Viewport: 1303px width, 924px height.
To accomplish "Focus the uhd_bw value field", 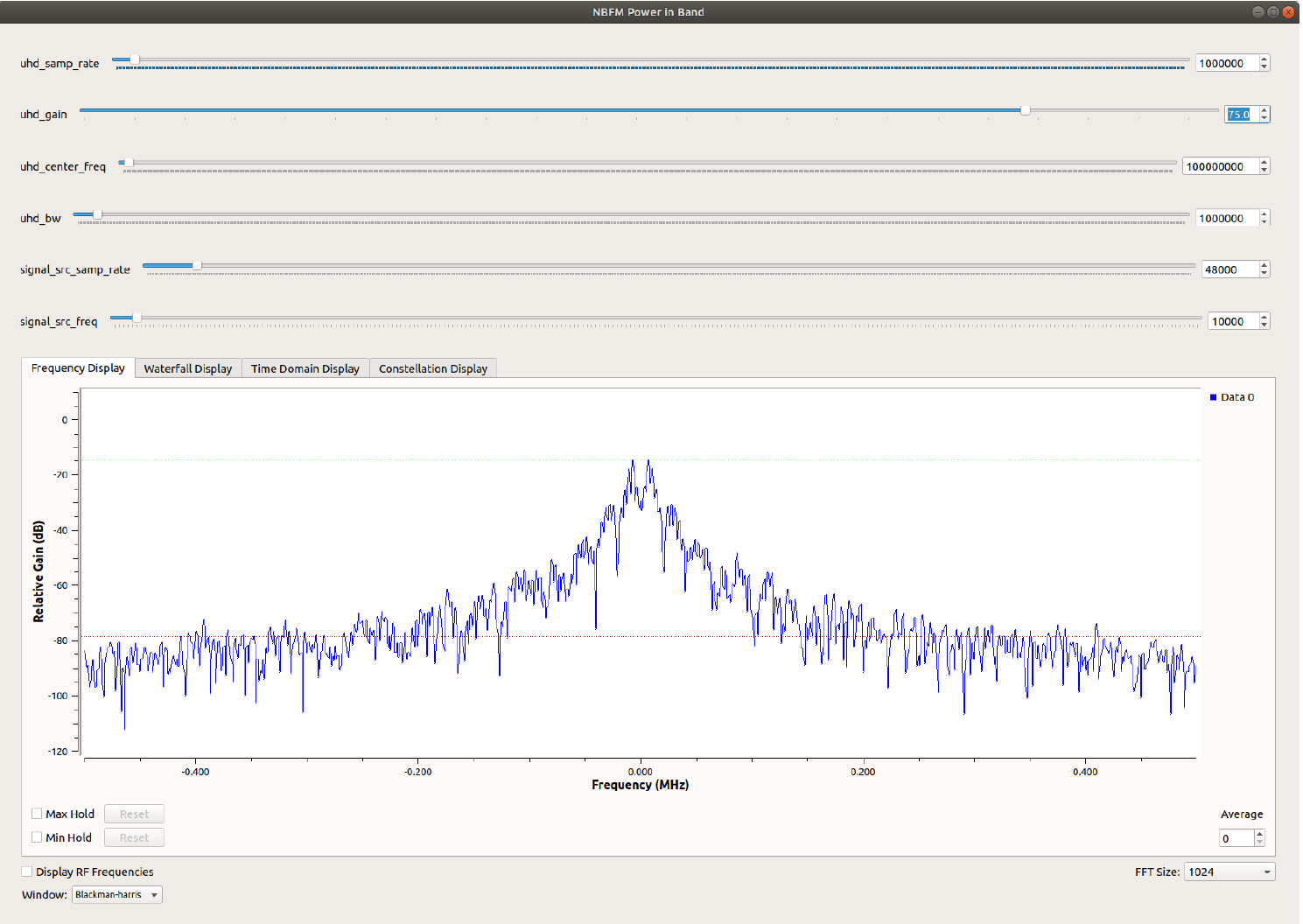I will (1227, 218).
